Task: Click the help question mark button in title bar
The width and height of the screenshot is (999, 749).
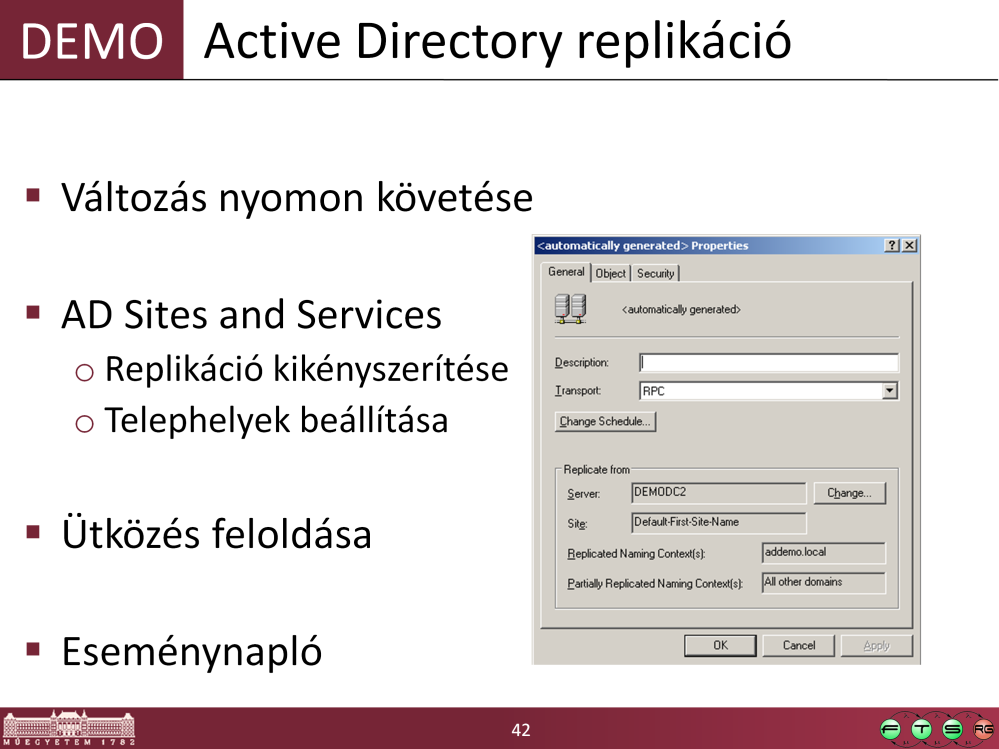Action: 892,245
